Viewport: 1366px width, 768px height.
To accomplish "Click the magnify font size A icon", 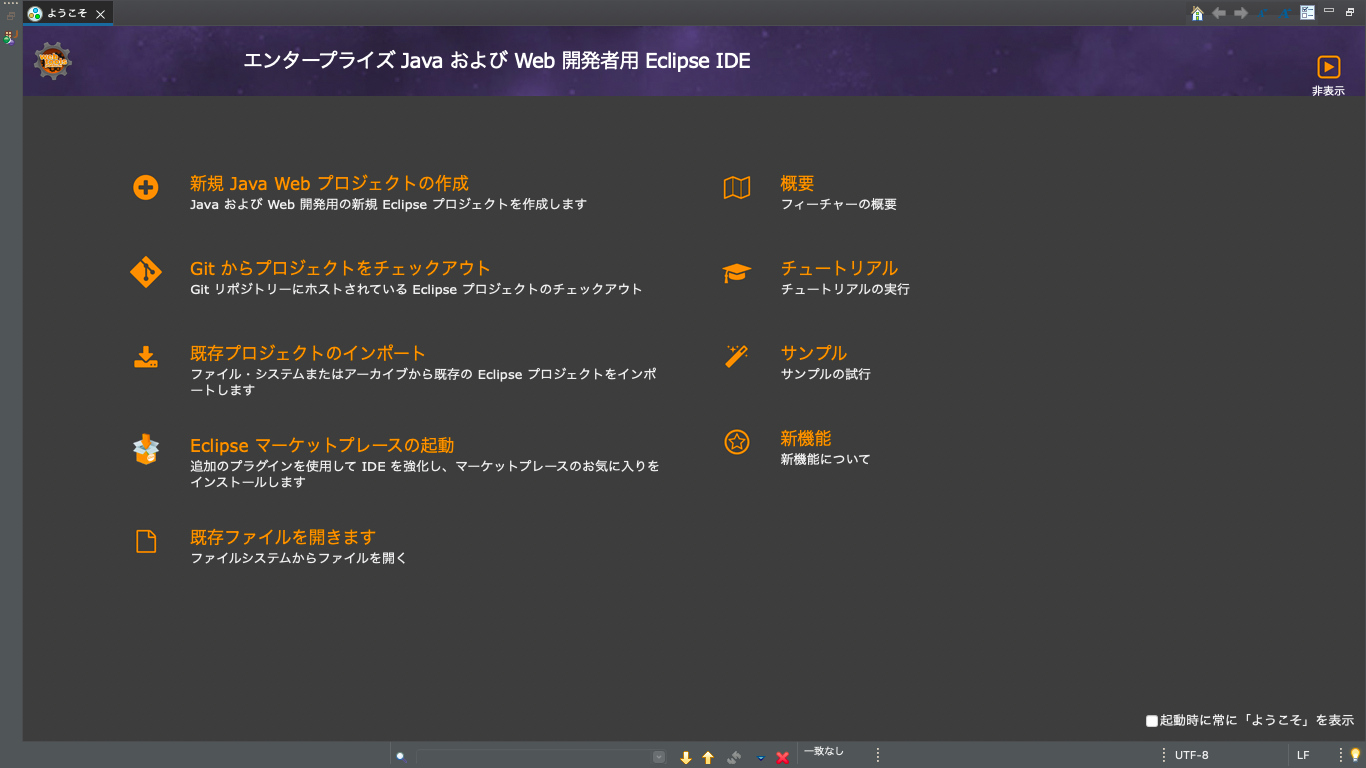I will (x=1285, y=13).
